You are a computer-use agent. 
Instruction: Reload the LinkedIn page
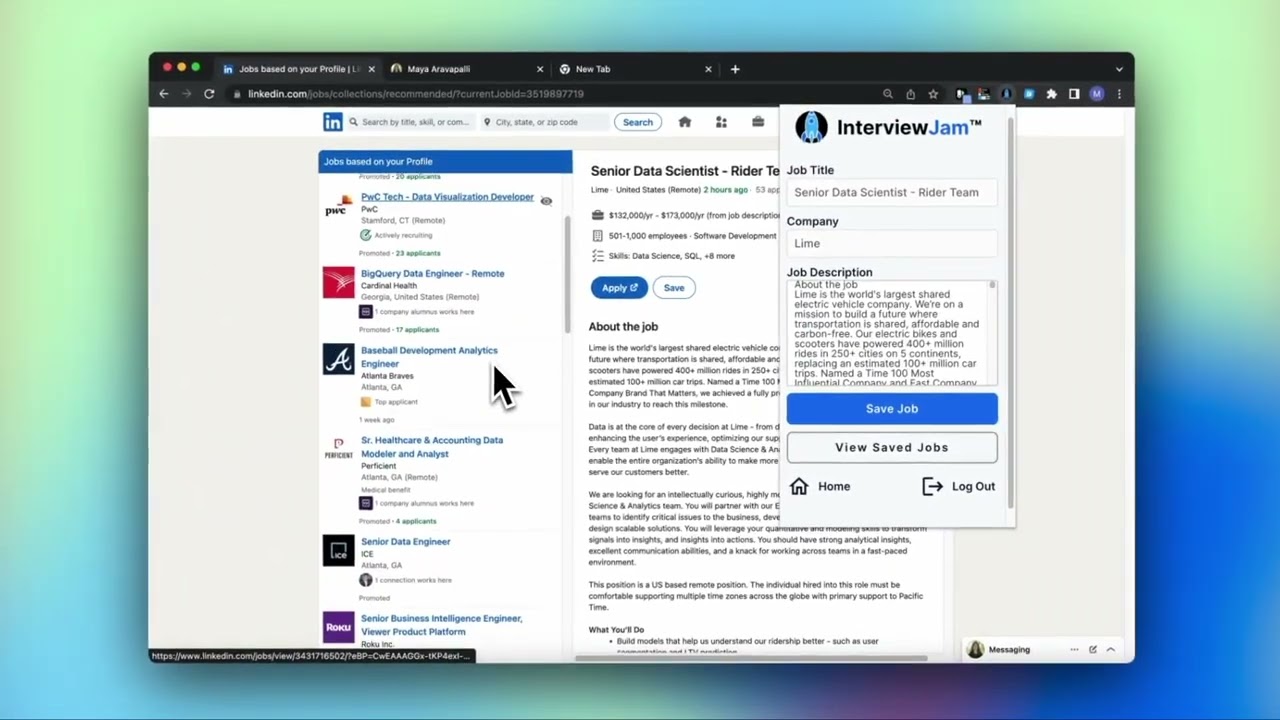click(x=209, y=94)
